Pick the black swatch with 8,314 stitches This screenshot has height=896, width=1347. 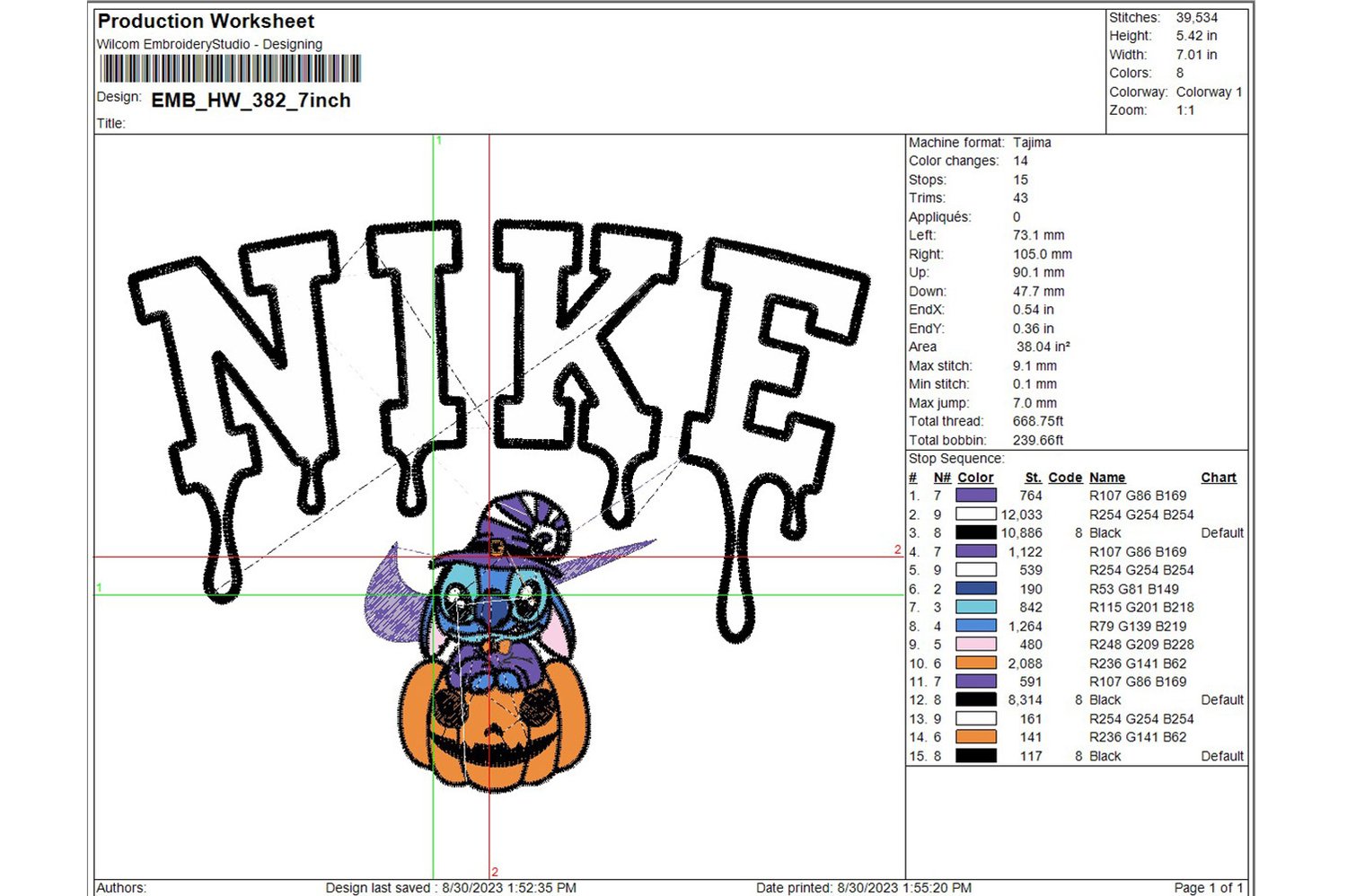975,699
